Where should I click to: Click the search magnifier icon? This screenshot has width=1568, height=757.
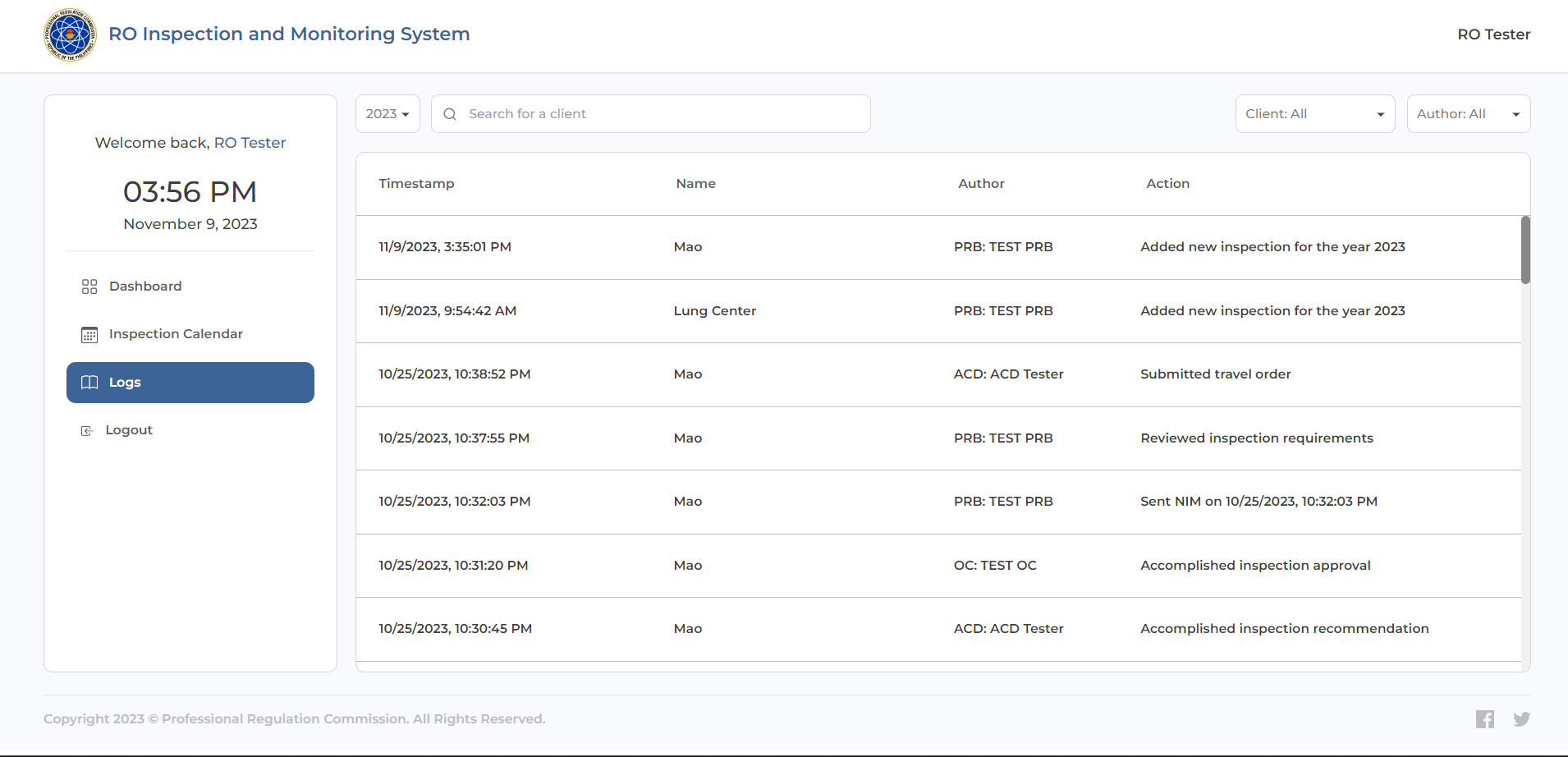coord(450,114)
